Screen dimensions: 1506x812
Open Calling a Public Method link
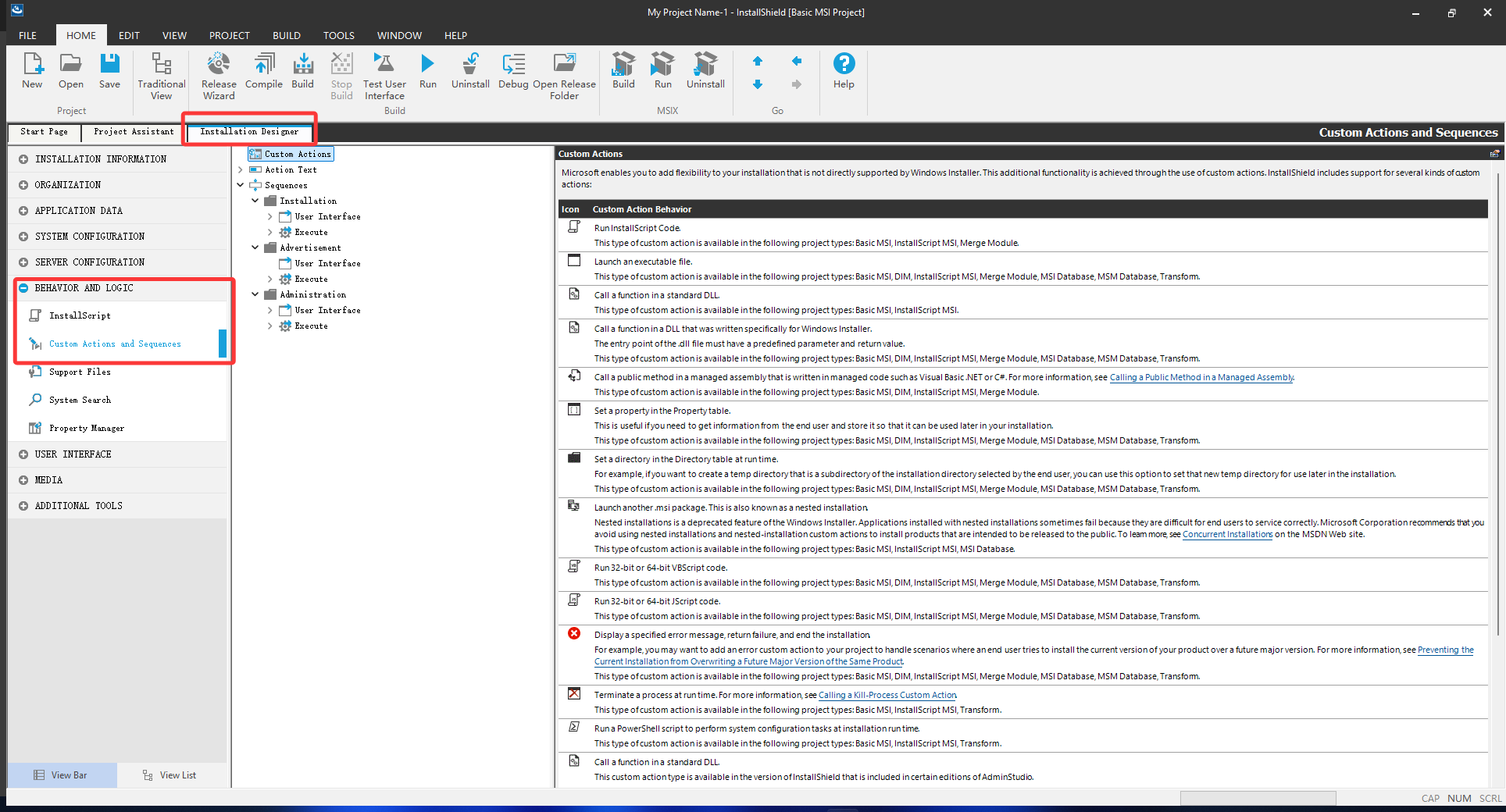click(1201, 378)
